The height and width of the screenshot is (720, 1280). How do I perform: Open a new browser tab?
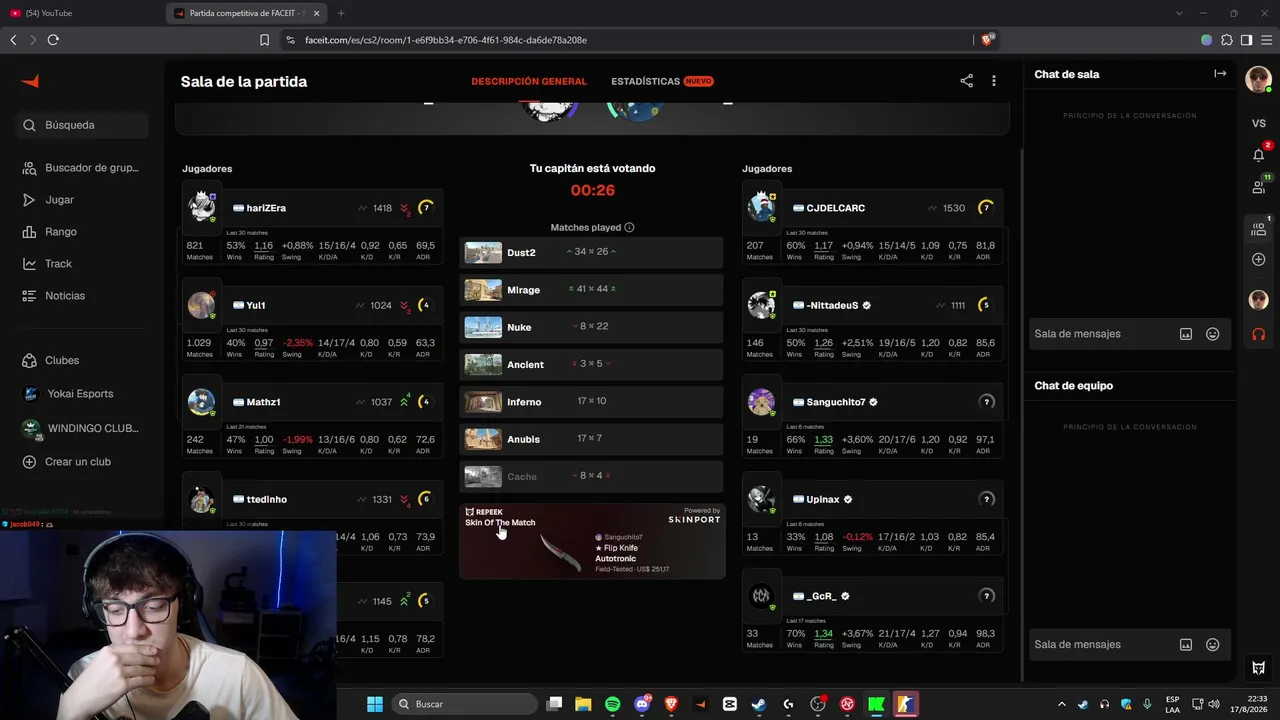pos(341,13)
